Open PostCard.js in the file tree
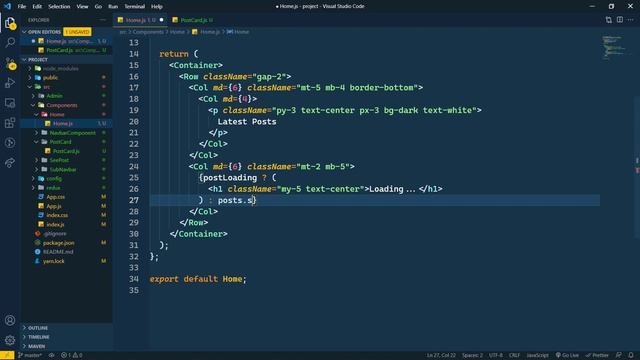The width and height of the screenshot is (640, 360). 66,151
